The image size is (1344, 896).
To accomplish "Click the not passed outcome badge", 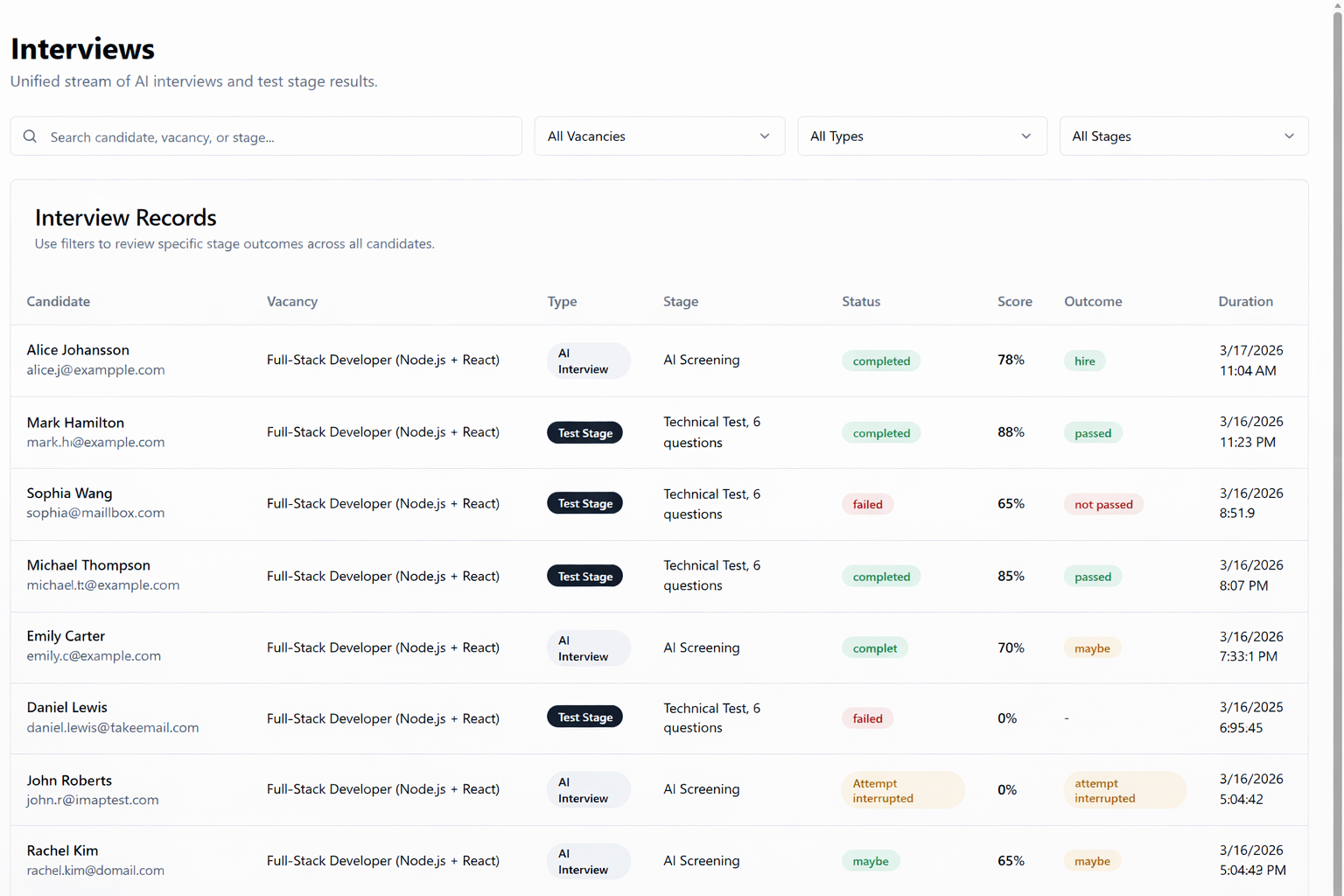I will click(x=1103, y=504).
